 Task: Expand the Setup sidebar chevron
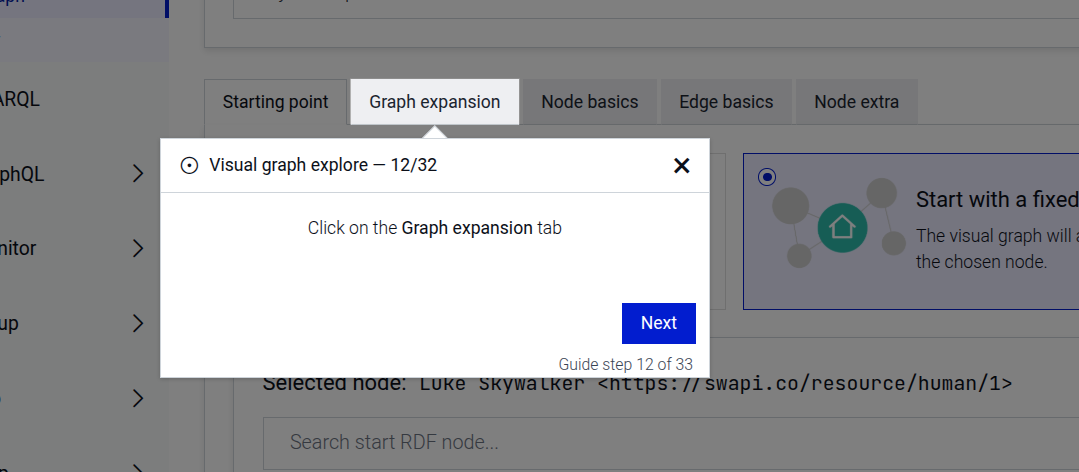coord(138,324)
